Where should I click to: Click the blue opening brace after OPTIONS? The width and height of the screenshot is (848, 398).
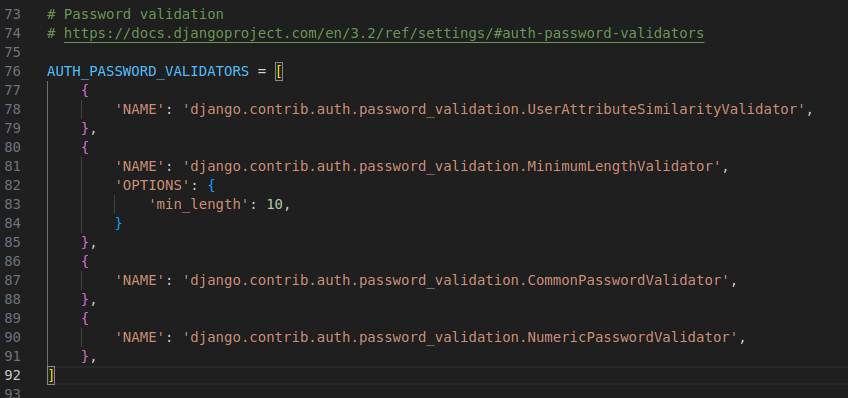click(211, 185)
